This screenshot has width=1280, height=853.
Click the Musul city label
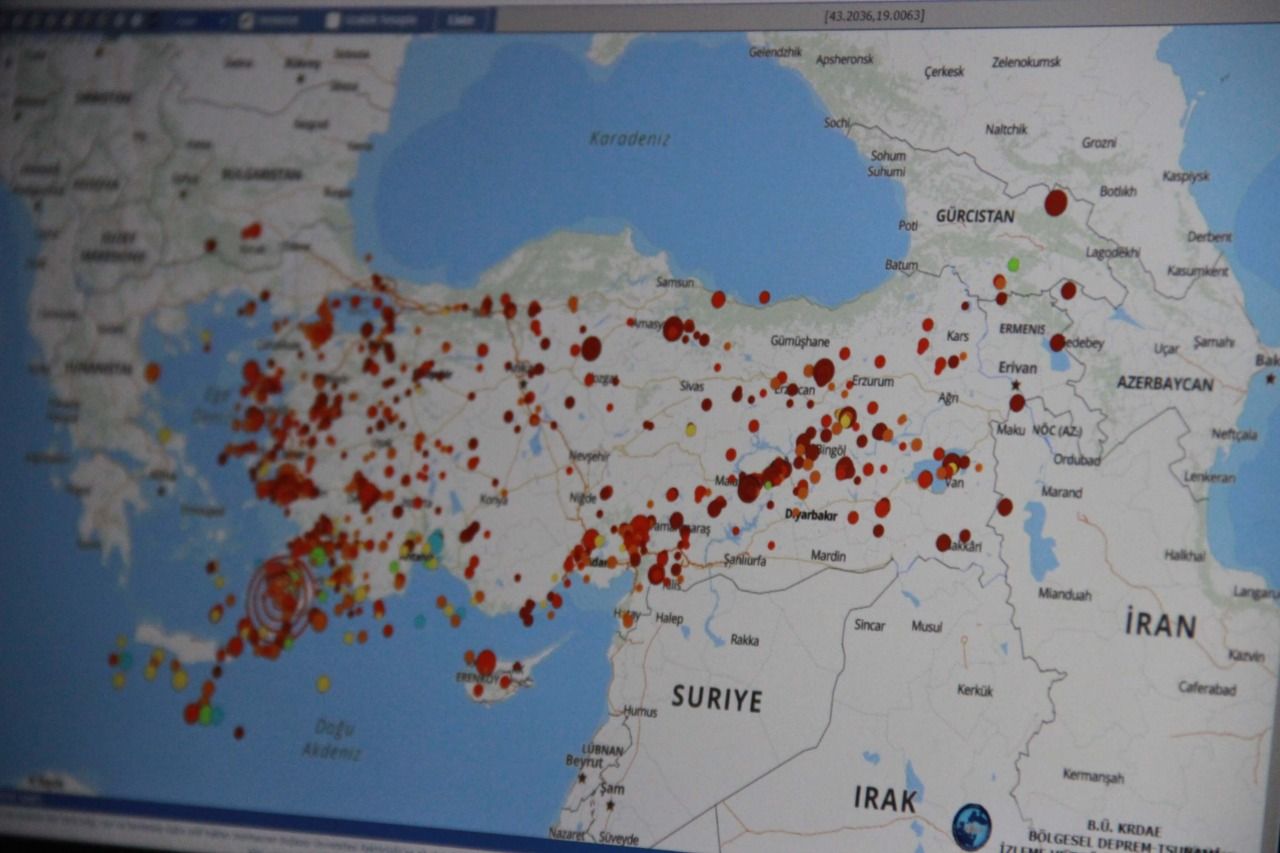coord(926,626)
